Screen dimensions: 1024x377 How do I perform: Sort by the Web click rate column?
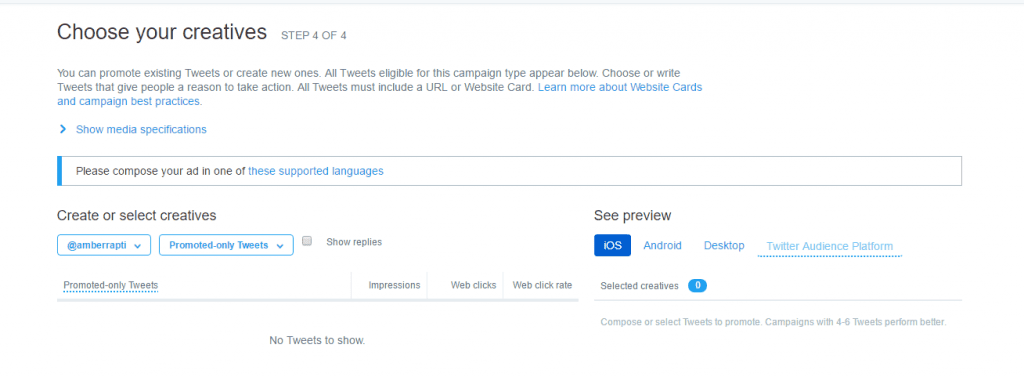pos(542,285)
